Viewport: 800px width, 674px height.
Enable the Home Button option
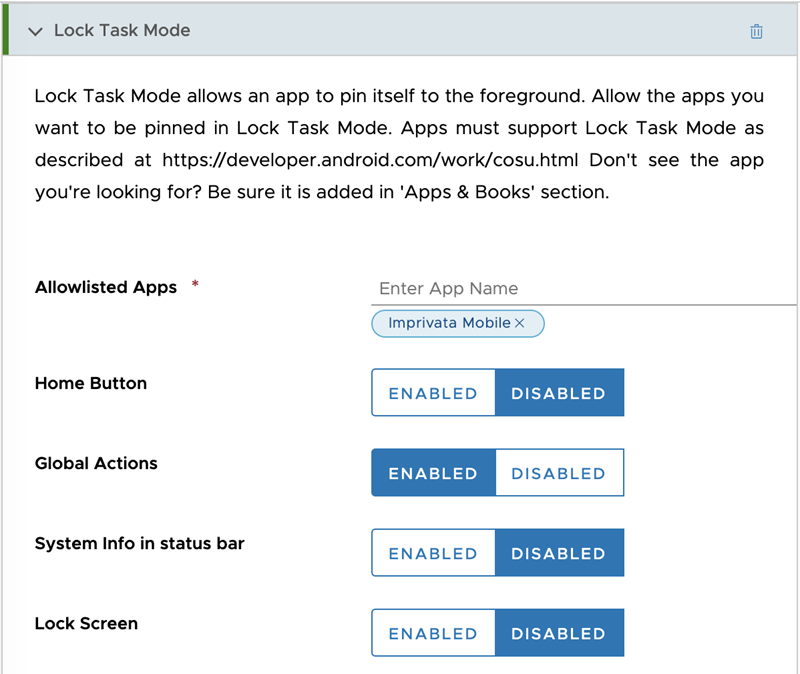(x=433, y=393)
